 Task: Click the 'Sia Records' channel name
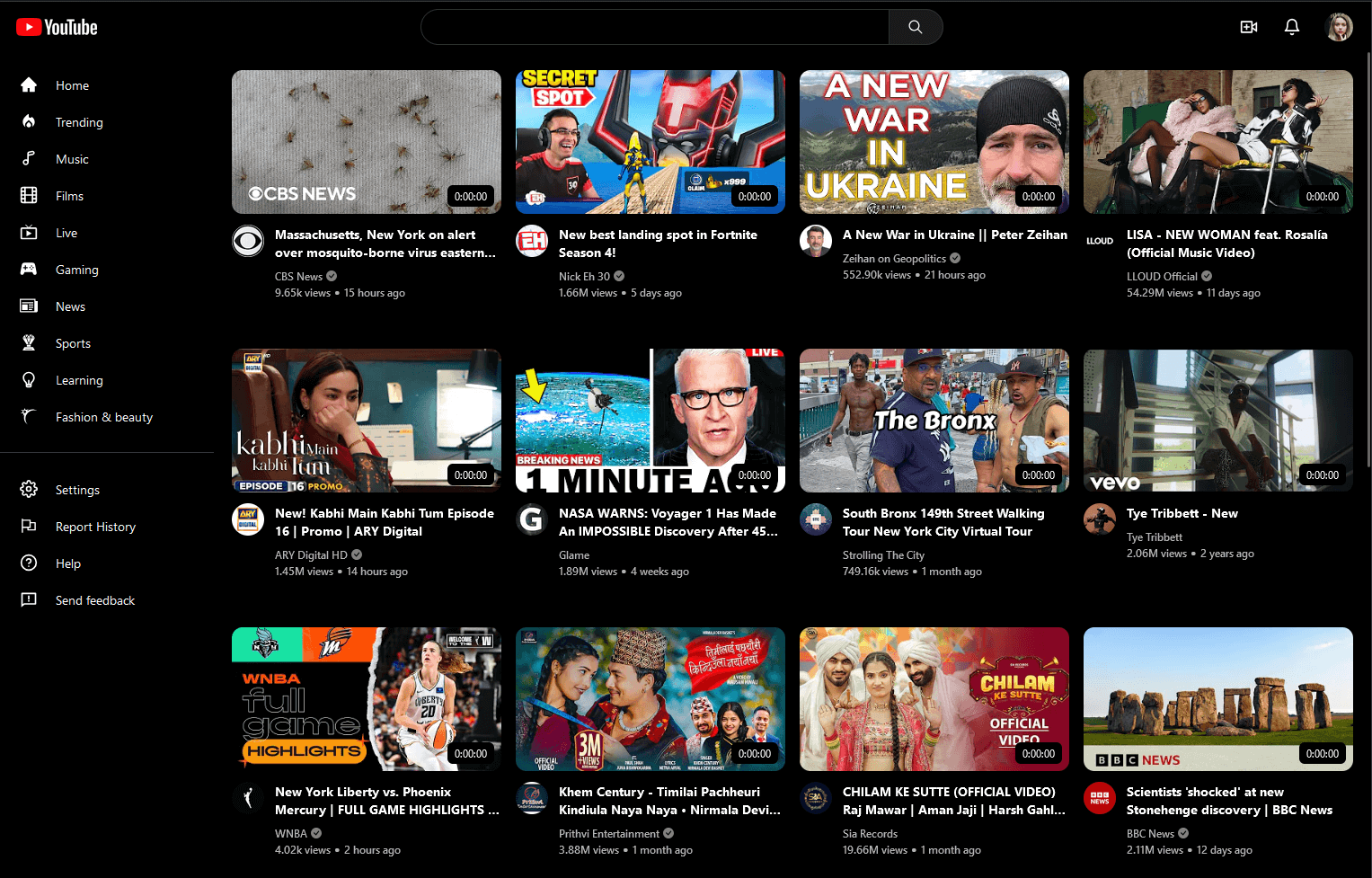(870, 834)
